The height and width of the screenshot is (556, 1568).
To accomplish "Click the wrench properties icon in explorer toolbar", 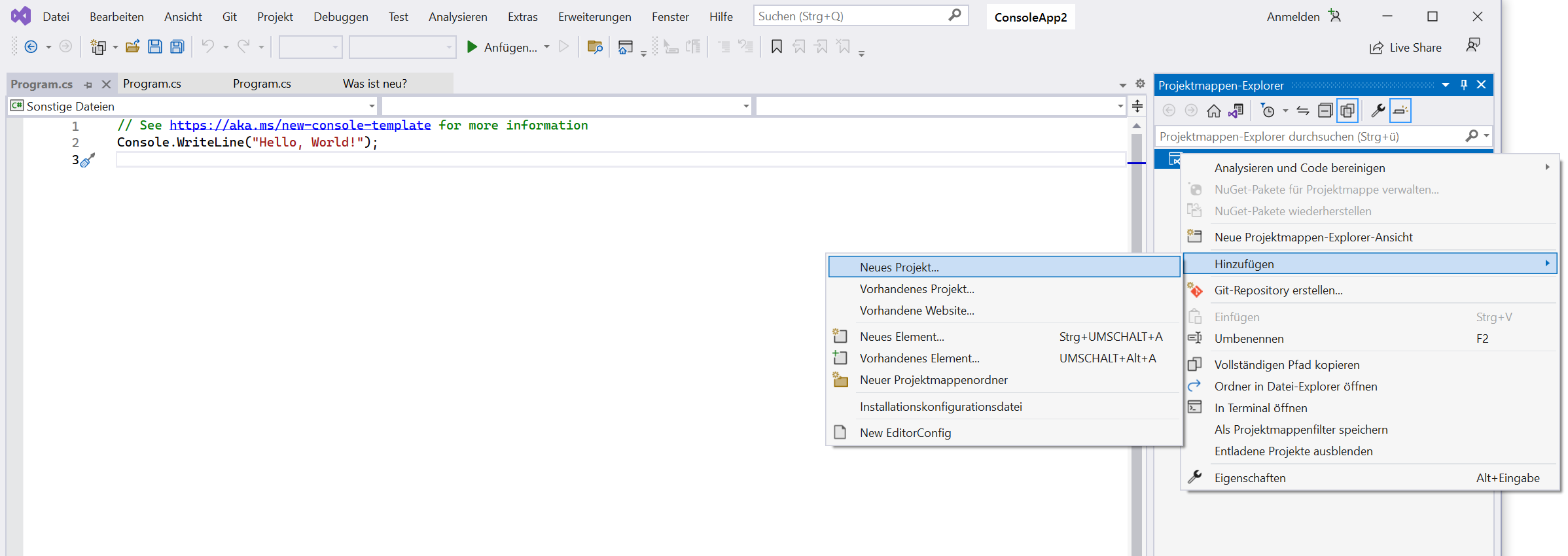I will coord(1378,111).
